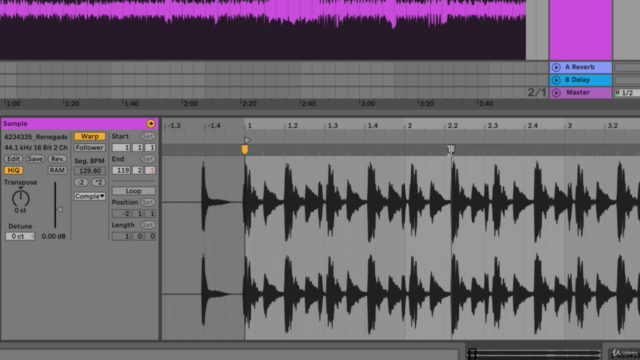Click the purple track header block
640x360 pixels.
[580, 29]
